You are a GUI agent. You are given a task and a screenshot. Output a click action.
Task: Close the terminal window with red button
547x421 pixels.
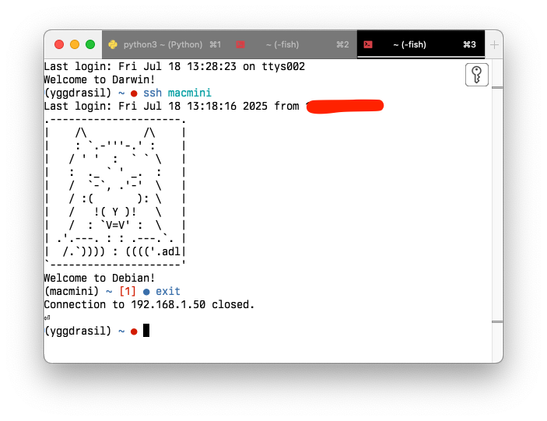(x=59, y=44)
